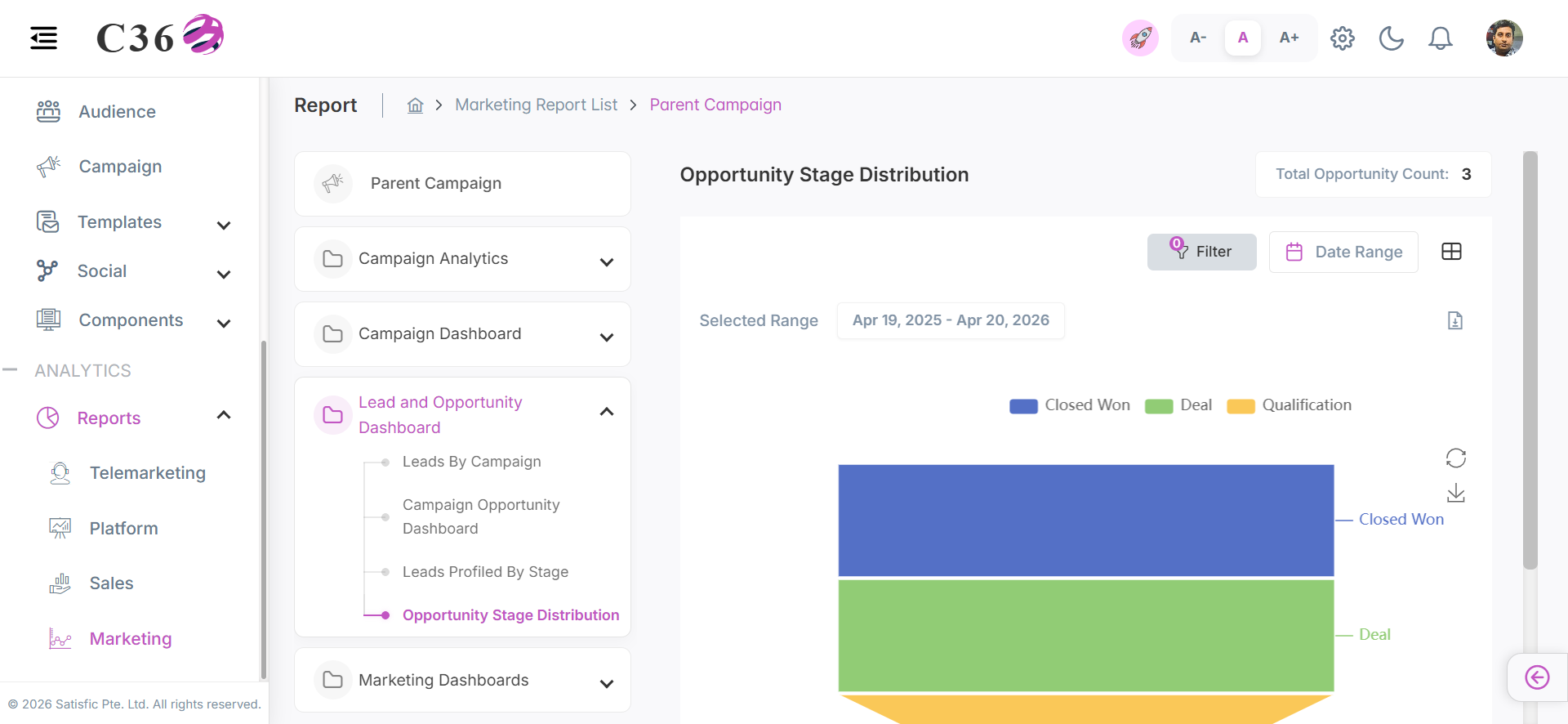Open the rocket quick-launch icon
The image size is (1568, 724).
click(x=1140, y=38)
